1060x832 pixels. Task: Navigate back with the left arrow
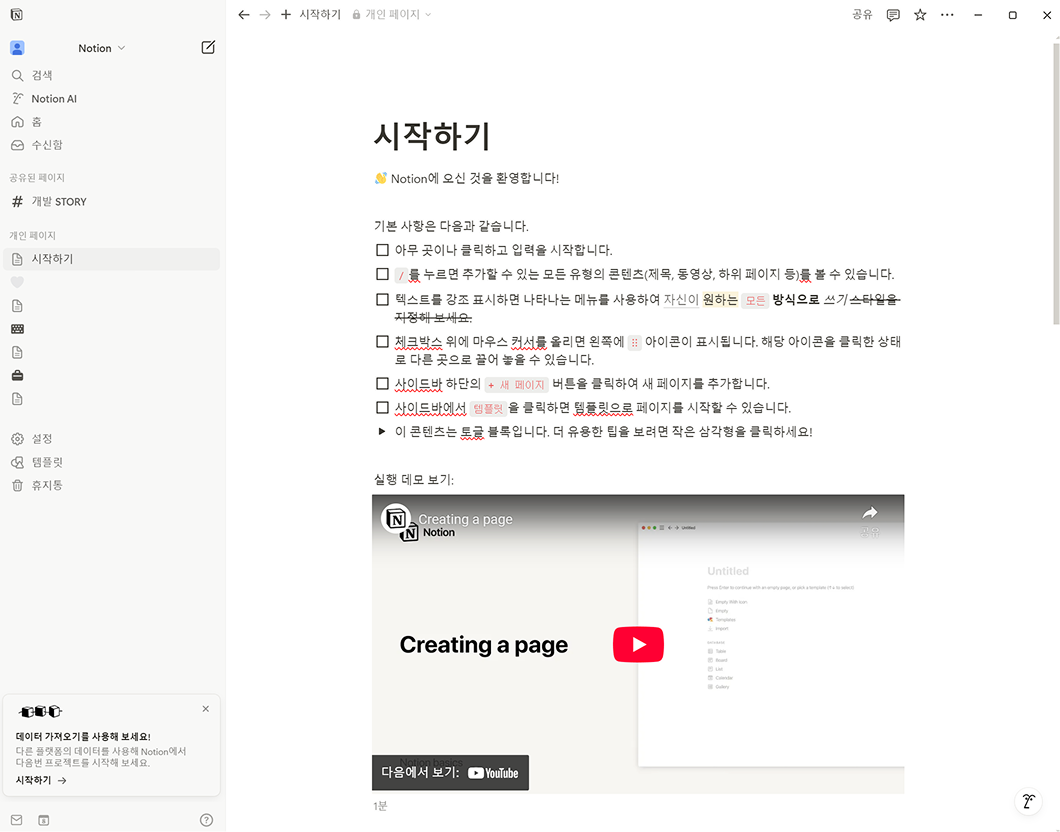click(244, 14)
